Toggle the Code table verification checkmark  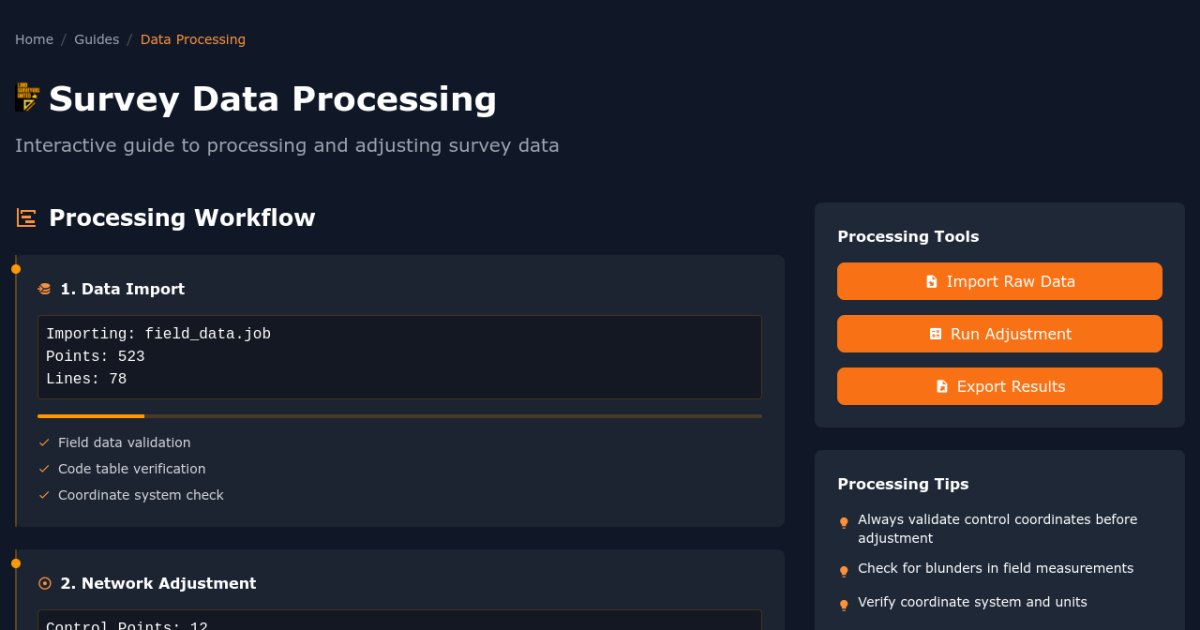tap(43, 468)
